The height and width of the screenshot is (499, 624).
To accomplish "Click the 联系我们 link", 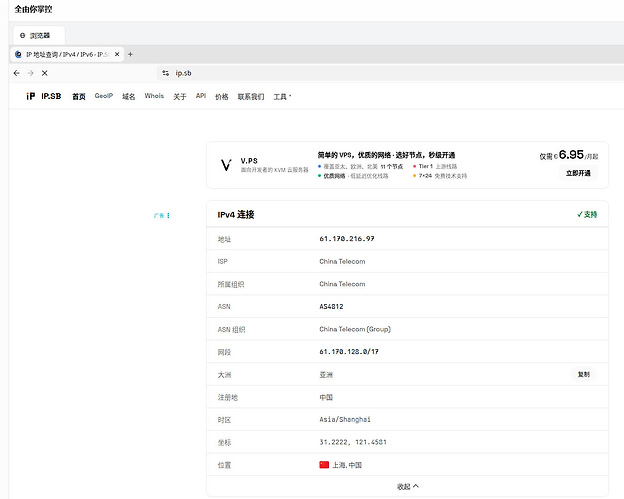I will coord(251,96).
